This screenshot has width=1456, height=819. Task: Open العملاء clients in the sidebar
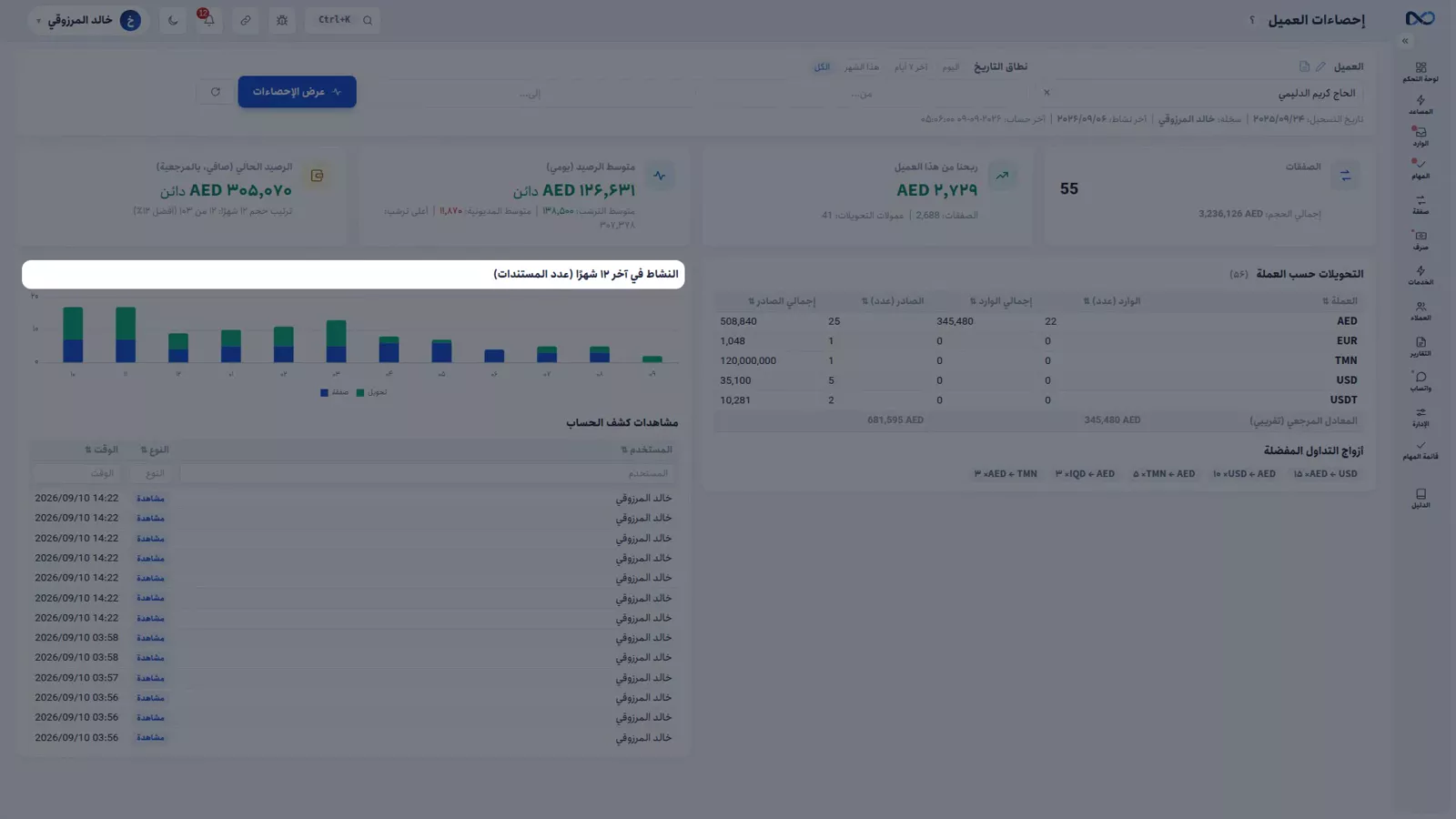pos(1421,311)
